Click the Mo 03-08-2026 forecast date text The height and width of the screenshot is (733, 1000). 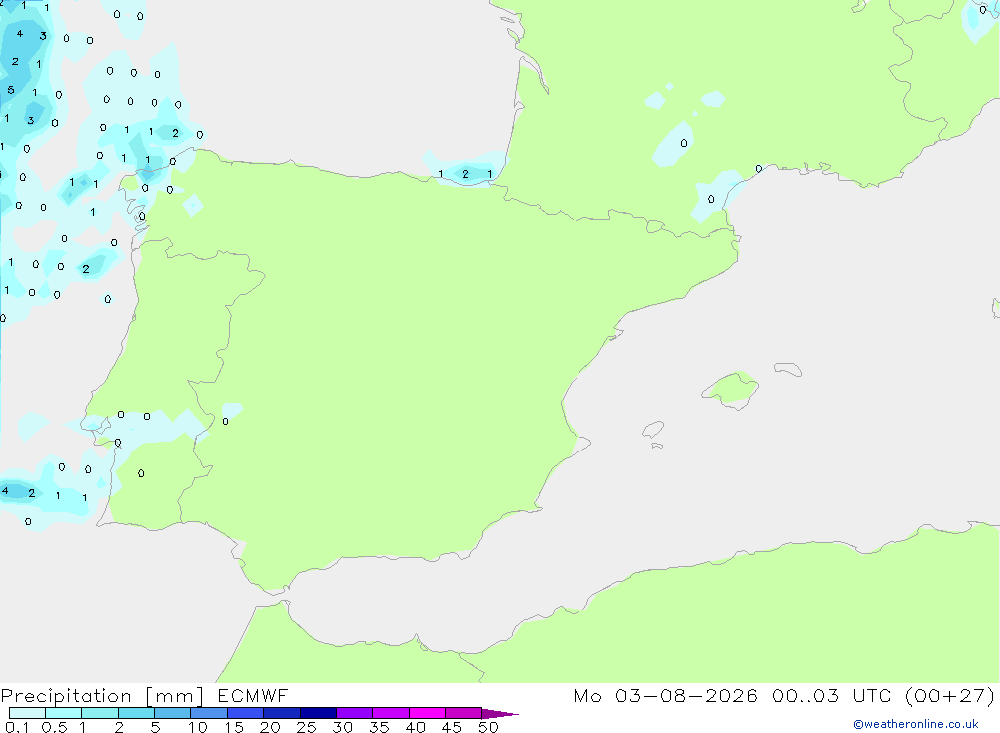coord(665,696)
